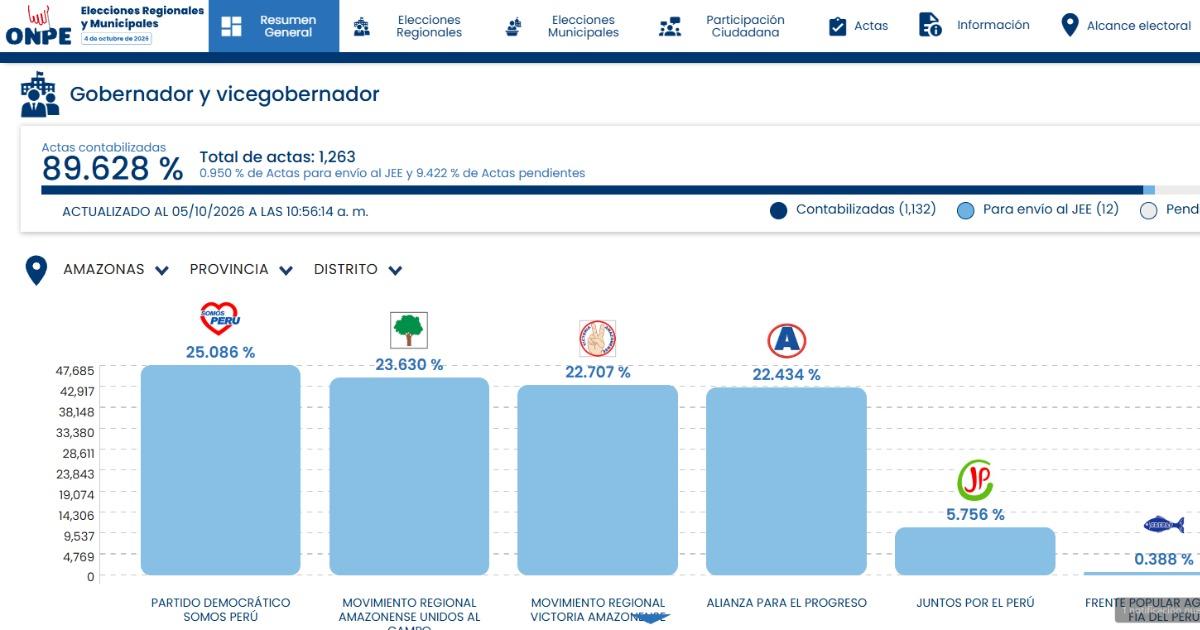
Task: Click the Actas checklist icon
Action: pos(837,26)
